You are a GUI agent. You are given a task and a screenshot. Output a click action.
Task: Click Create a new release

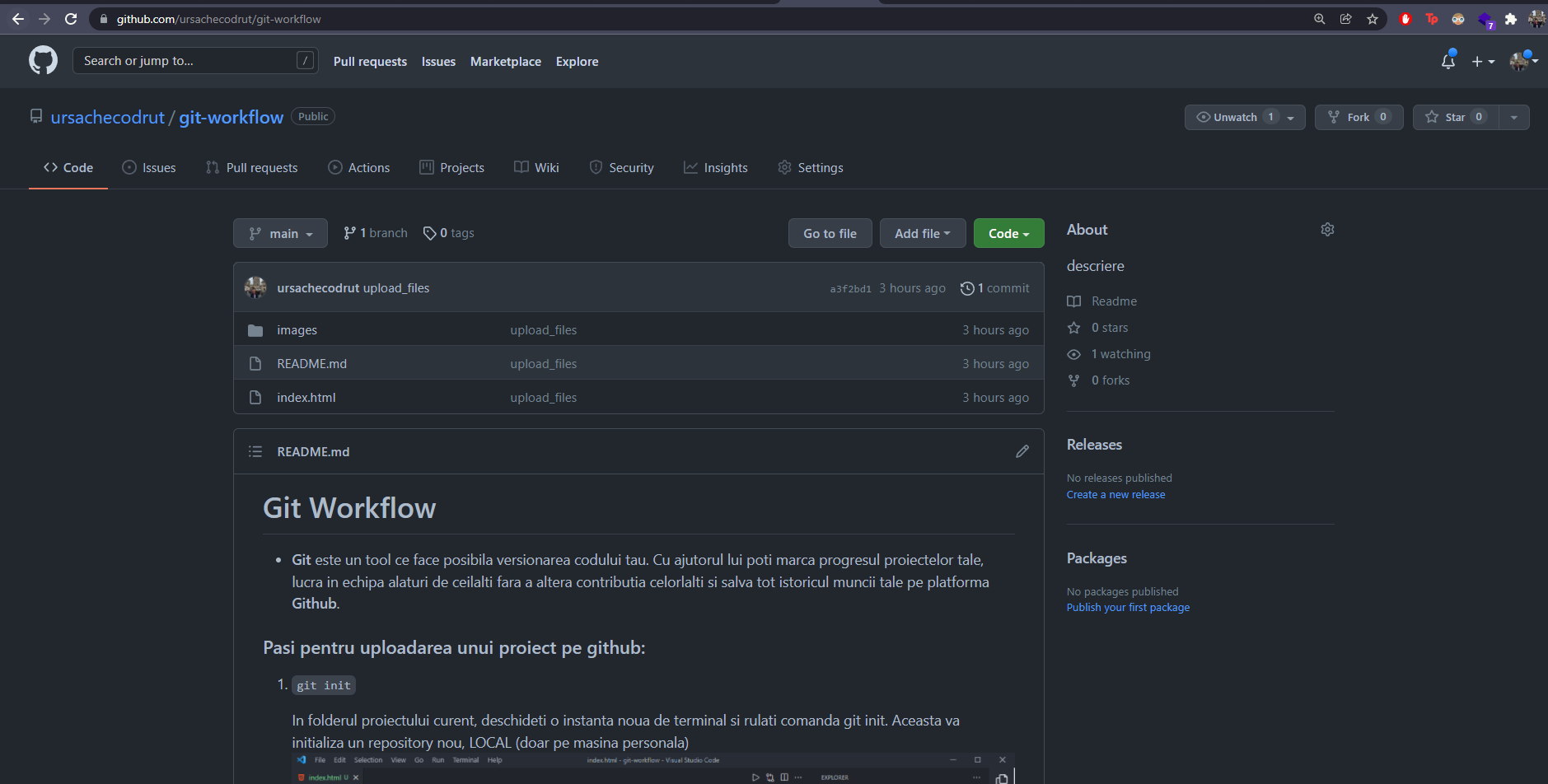(x=1115, y=495)
